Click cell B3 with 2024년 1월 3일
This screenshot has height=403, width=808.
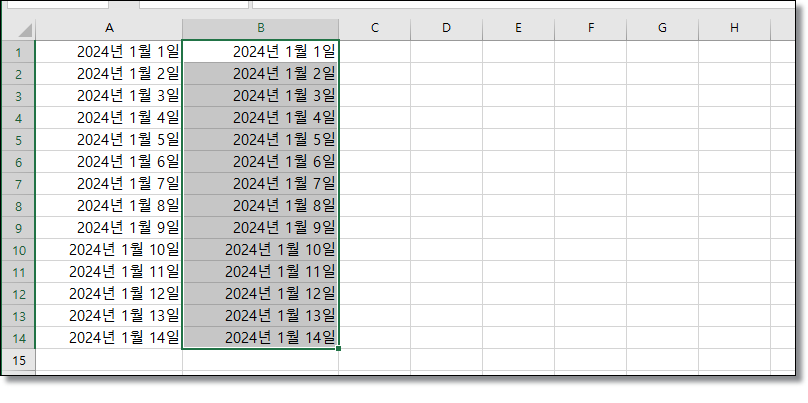[260, 96]
